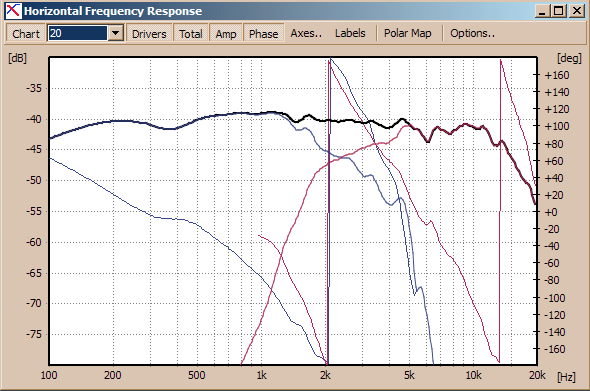
Task: Click the [dB] axis unit label
Action: click(18, 58)
